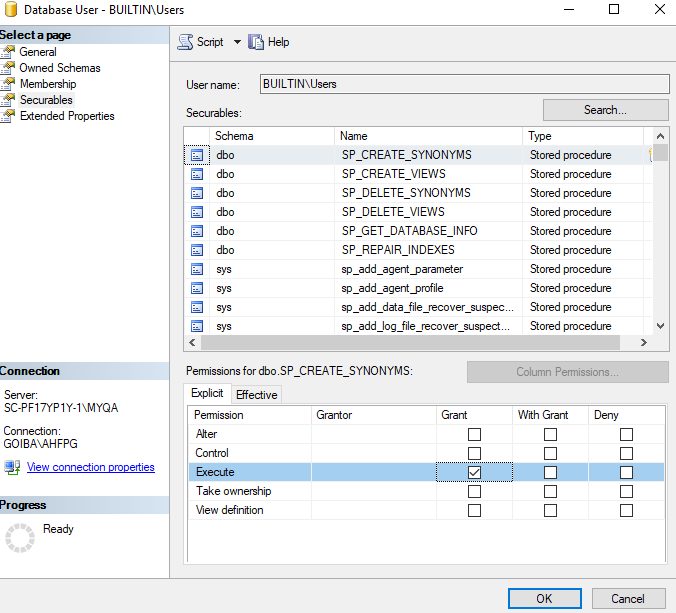Click the Name column header
This screenshot has height=613, width=676.
click(429, 136)
